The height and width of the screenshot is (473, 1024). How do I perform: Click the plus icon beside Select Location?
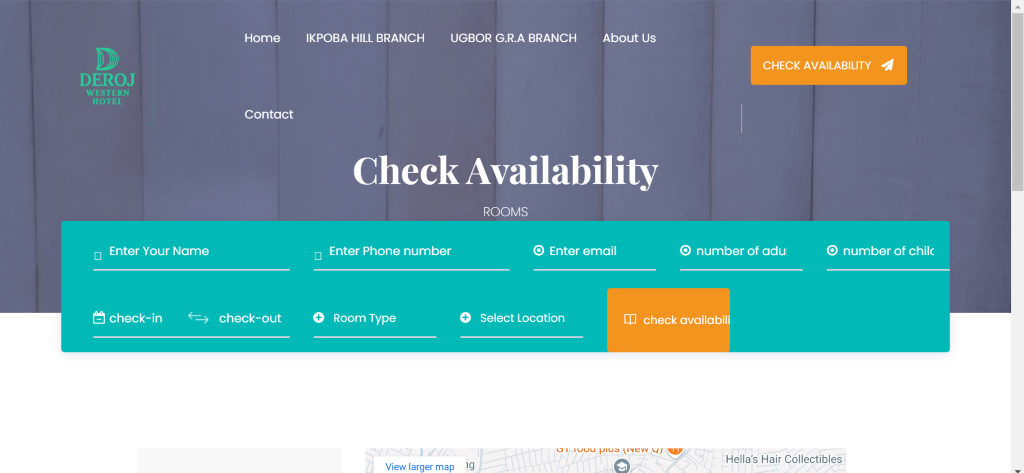pyautogui.click(x=466, y=318)
